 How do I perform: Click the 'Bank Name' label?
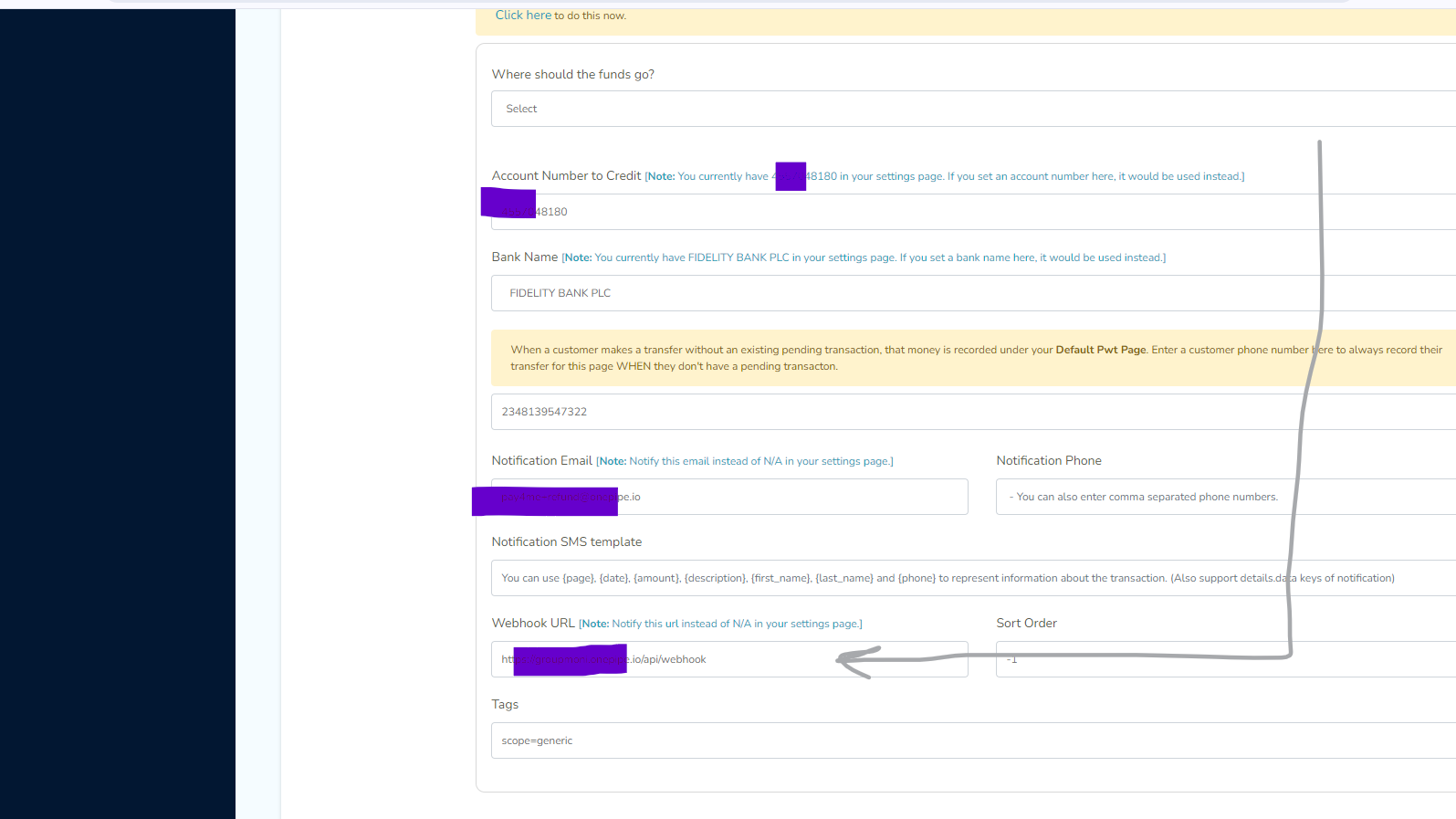(x=525, y=257)
